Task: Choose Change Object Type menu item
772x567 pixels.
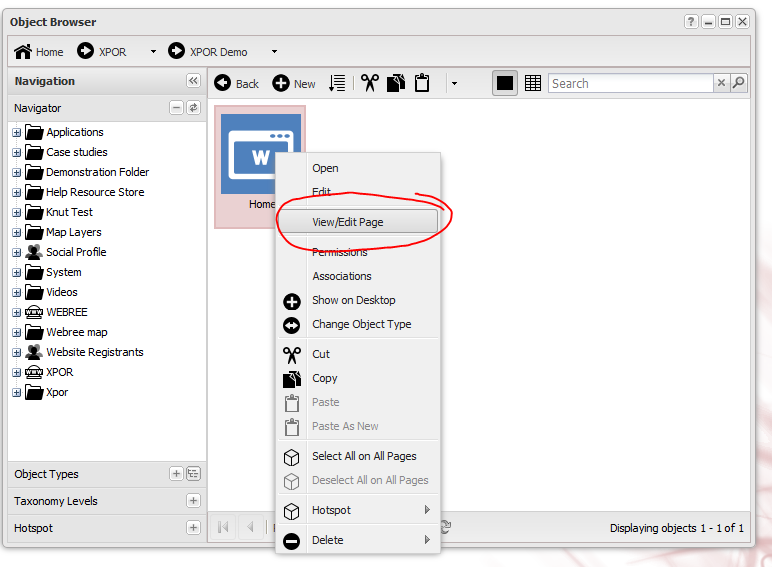Action: [x=358, y=324]
